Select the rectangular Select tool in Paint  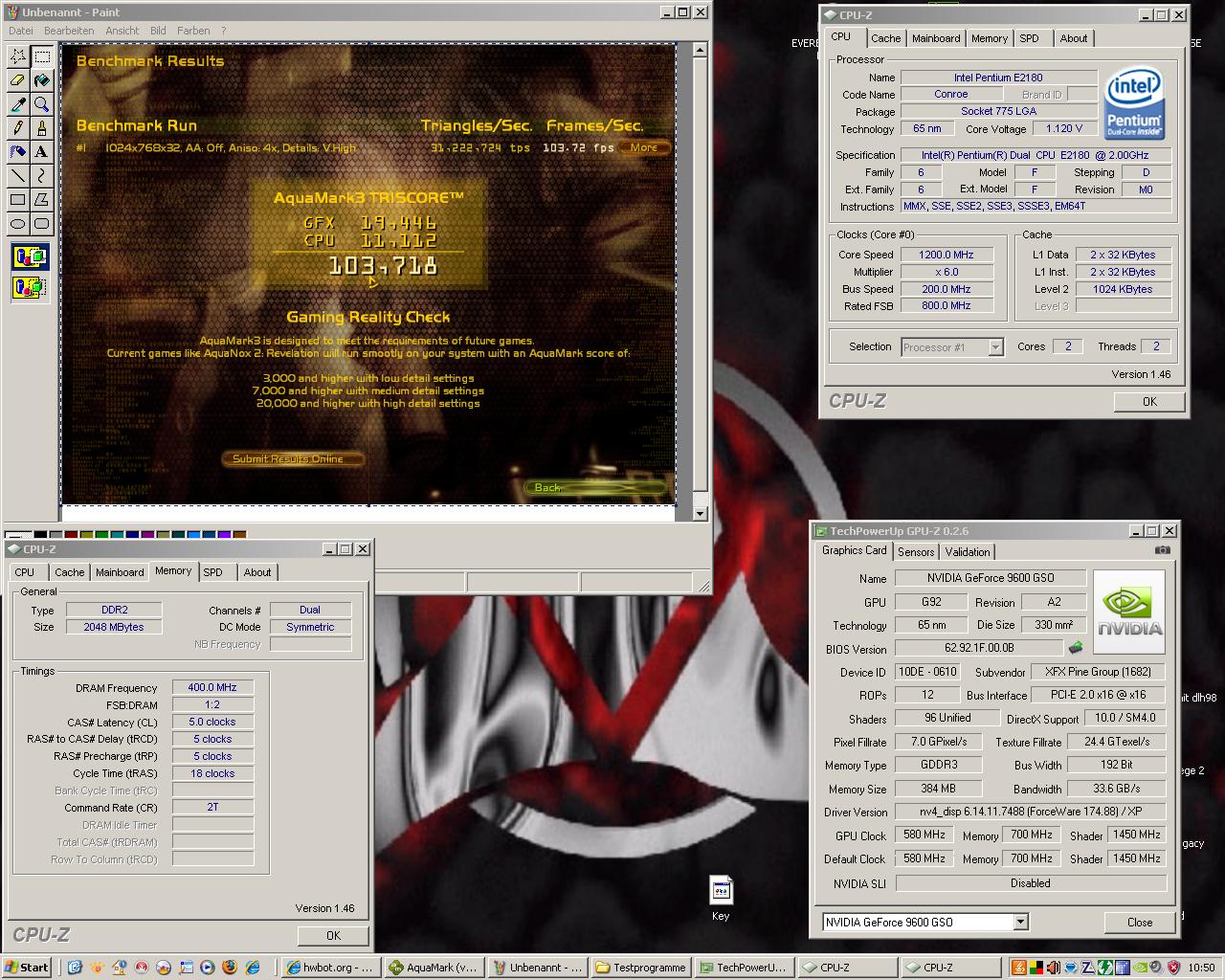click(x=42, y=56)
